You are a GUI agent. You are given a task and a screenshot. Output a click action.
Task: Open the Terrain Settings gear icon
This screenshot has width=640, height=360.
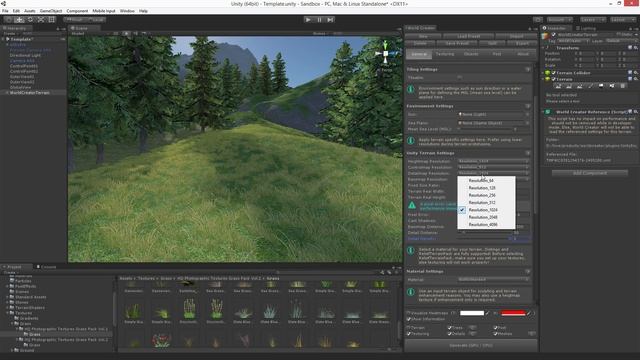(x=622, y=86)
